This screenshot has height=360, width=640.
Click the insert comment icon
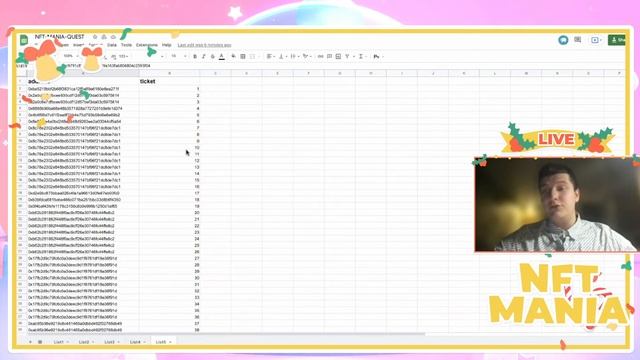pos(329,56)
